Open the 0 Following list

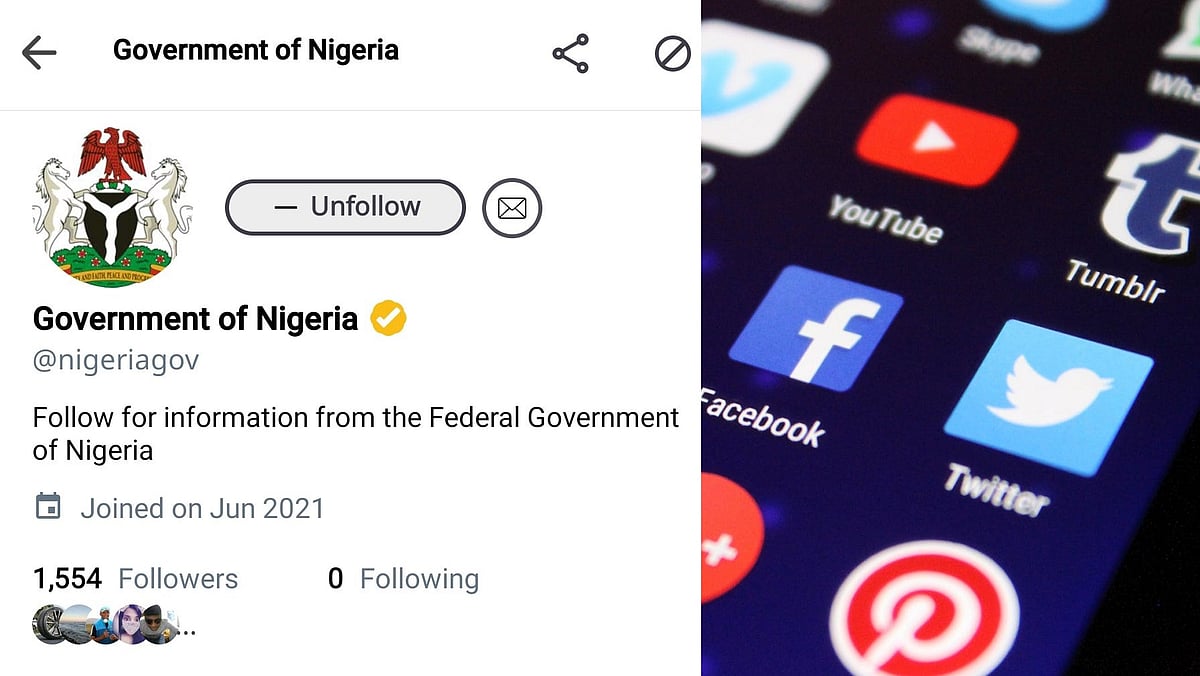404,579
